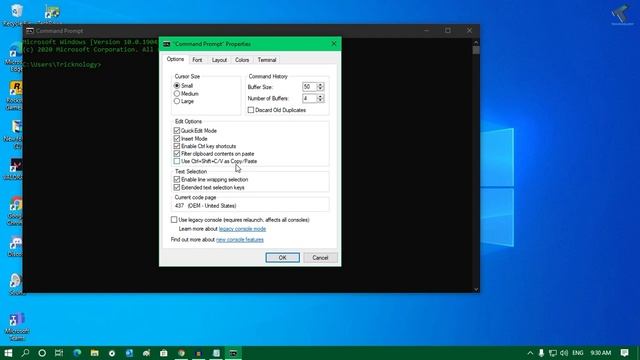Close the Properties dialog
Viewport: 640px width, 360px height.
pos(334,44)
